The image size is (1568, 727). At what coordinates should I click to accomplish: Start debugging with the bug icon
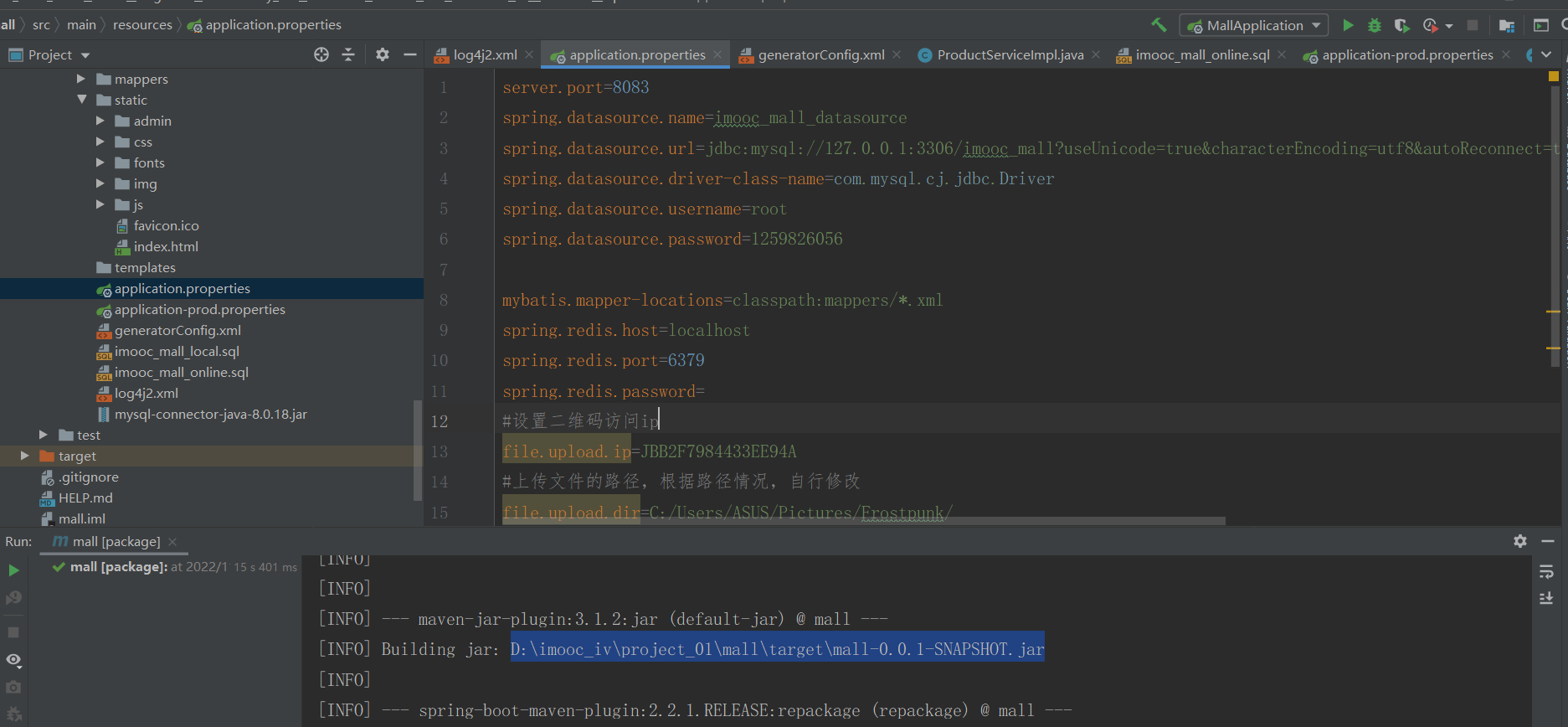(1375, 25)
